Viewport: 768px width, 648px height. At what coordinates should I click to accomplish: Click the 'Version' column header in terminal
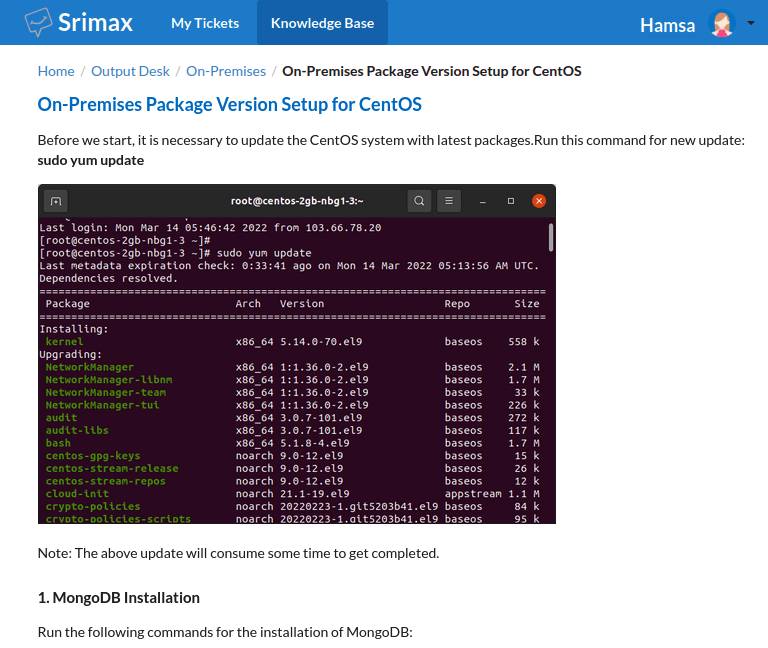[302, 304]
